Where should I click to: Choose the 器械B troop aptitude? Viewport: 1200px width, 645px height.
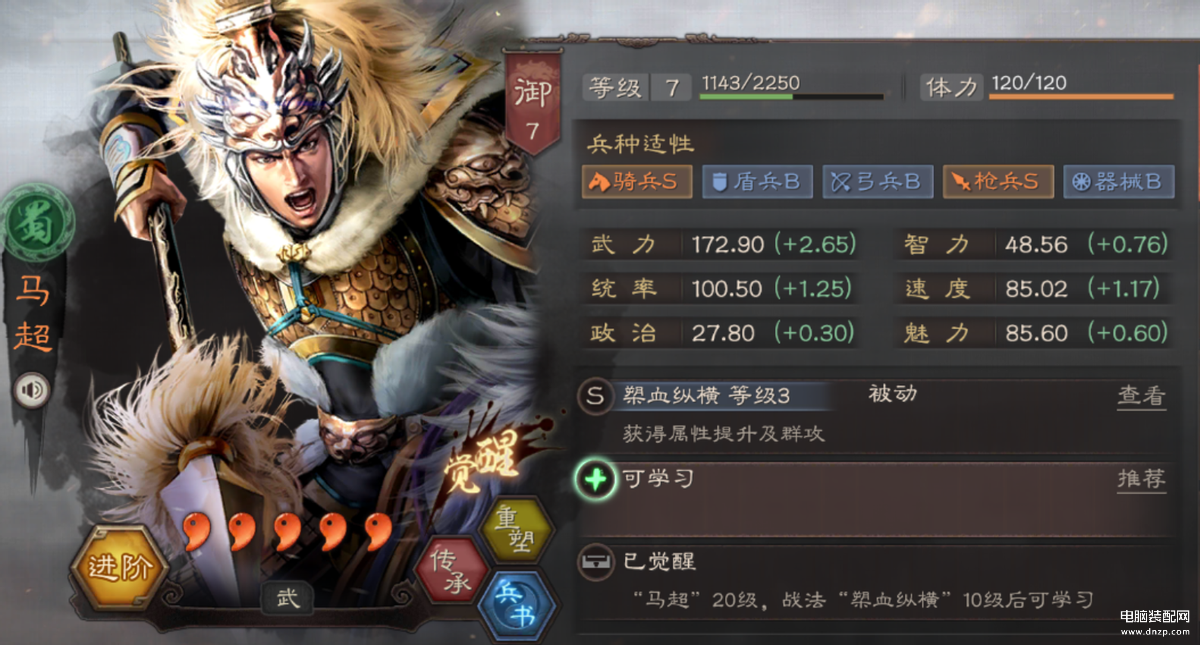(1118, 181)
